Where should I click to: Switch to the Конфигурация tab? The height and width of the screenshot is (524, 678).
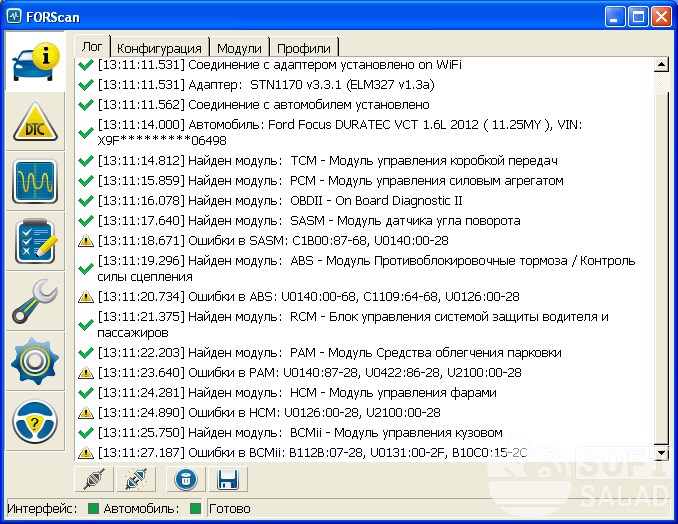click(159, 48)
